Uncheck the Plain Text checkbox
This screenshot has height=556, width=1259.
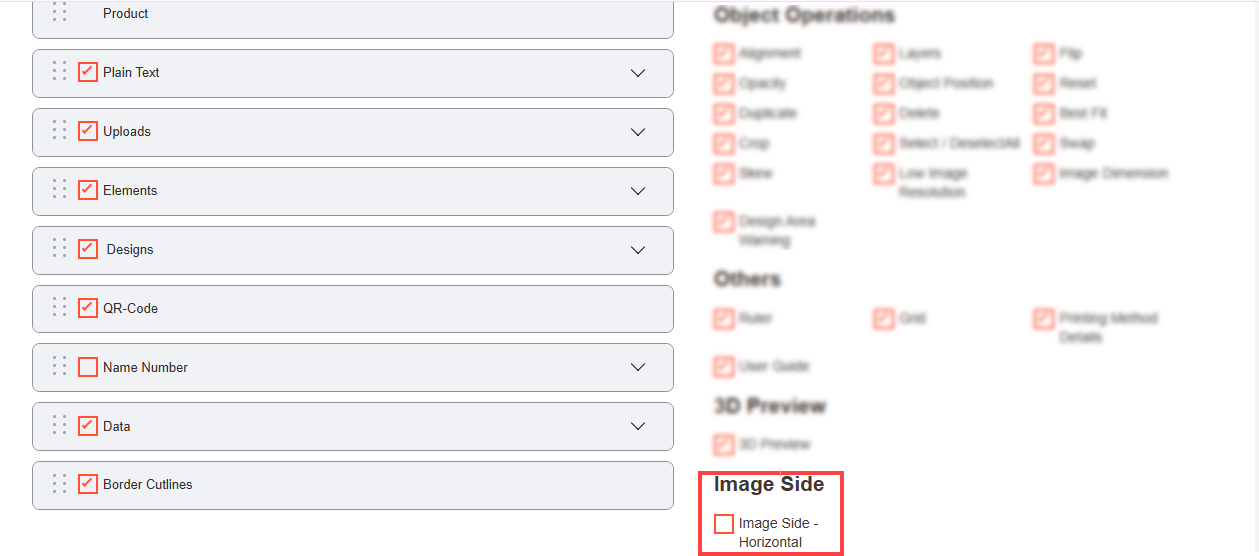(x=88, y=72)
